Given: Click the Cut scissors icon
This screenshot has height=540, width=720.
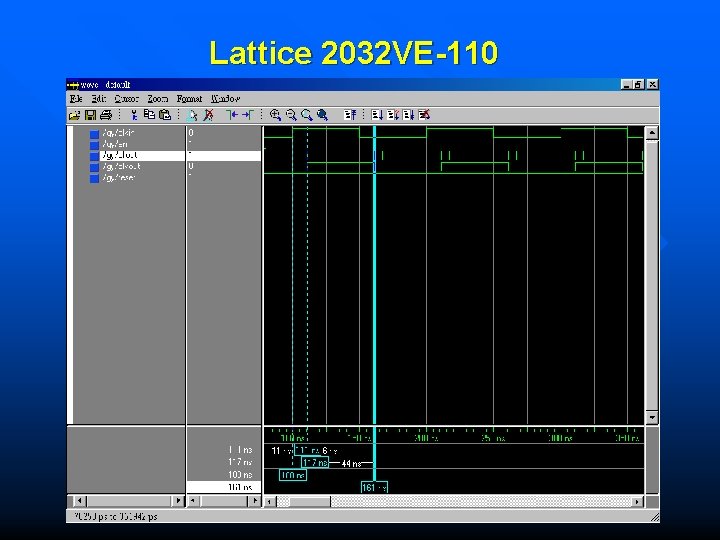Looking at the screenshot, I should (134, 115).
